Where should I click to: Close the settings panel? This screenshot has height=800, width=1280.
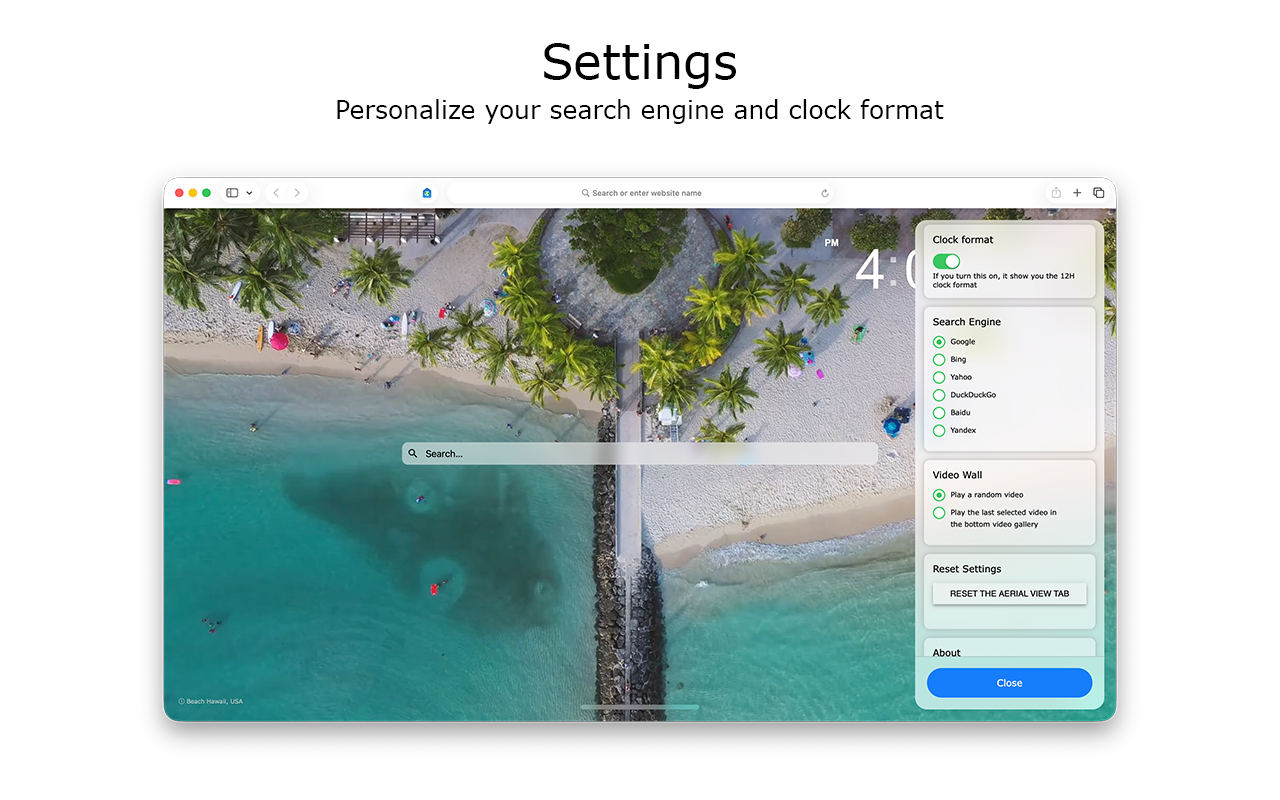[x=1009, y=683]
